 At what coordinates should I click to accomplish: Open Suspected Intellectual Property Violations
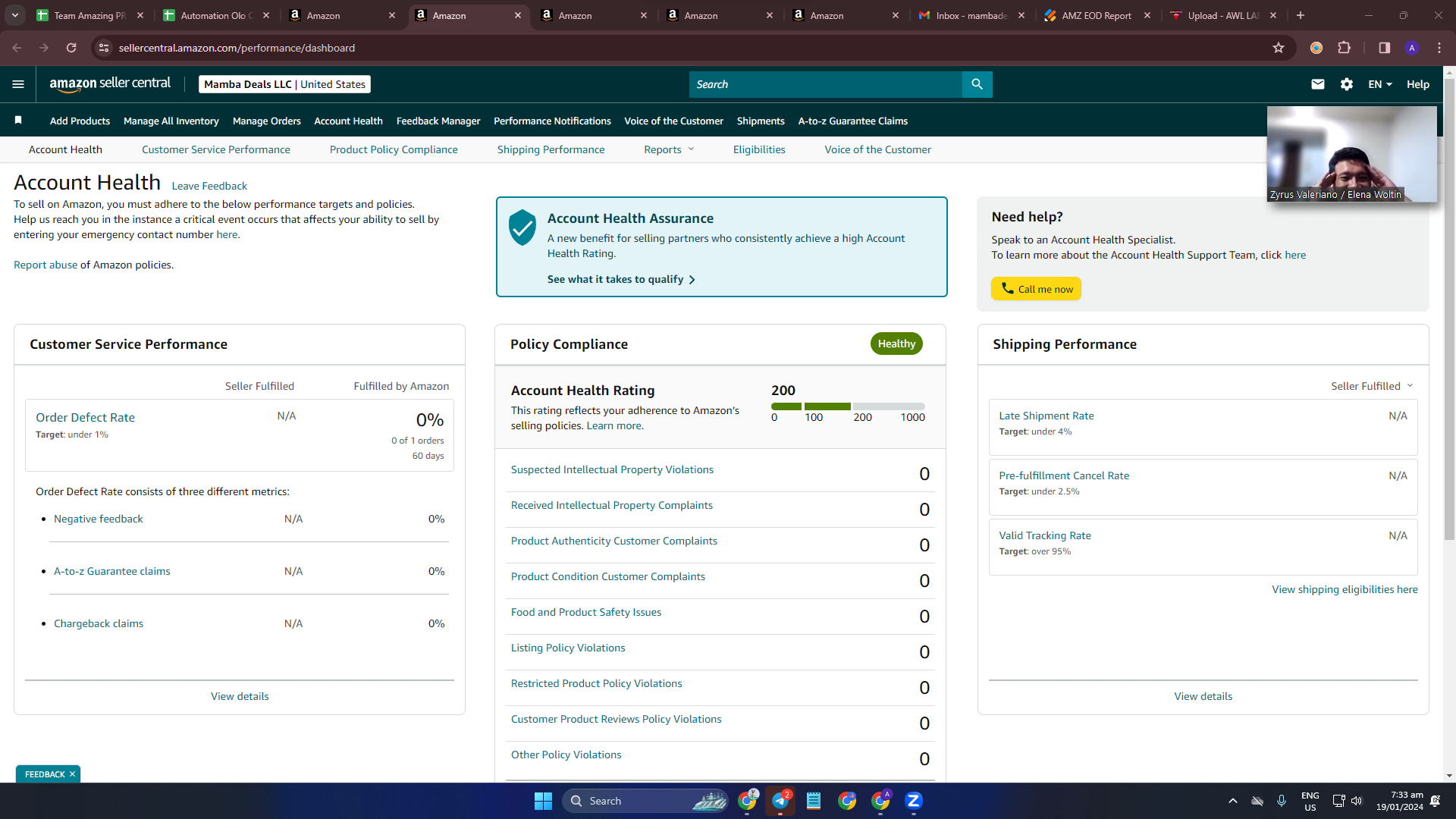point(612,469)
